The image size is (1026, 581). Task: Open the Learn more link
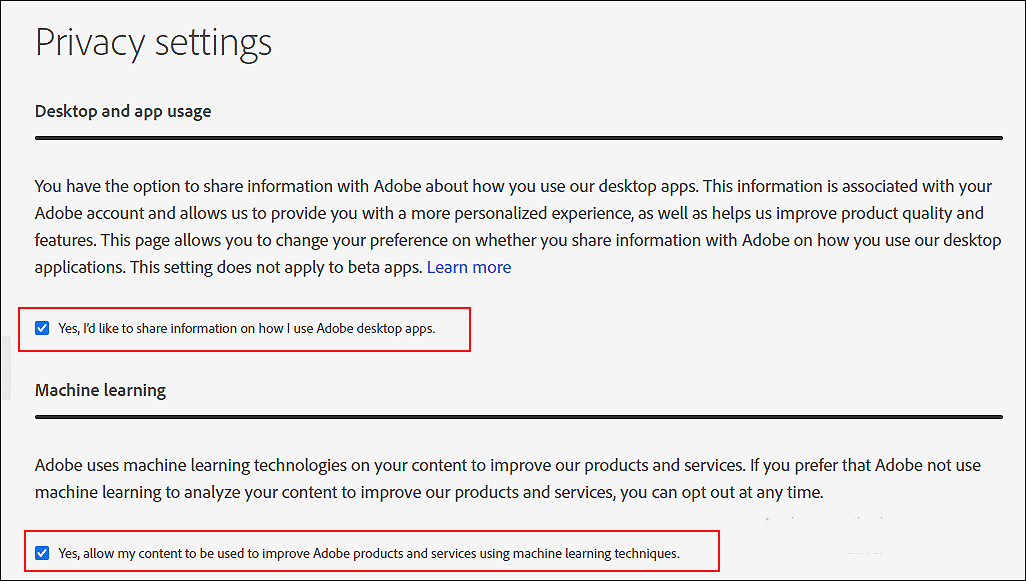click(469, 267)
